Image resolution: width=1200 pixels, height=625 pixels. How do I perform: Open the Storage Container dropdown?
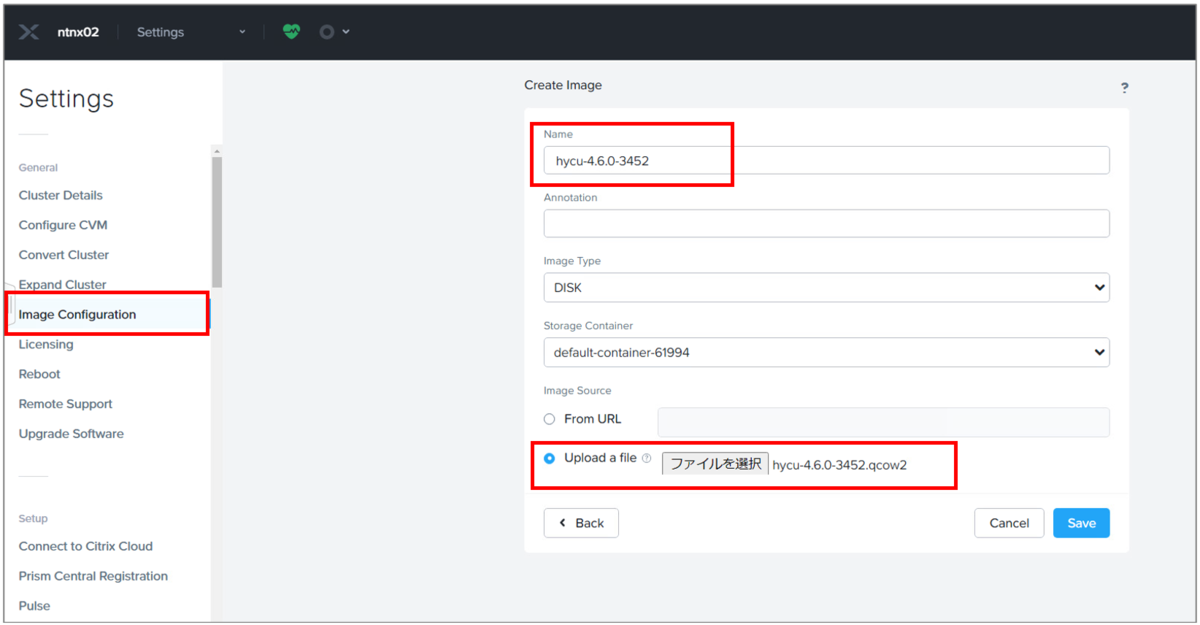click(x=826, y=352)
